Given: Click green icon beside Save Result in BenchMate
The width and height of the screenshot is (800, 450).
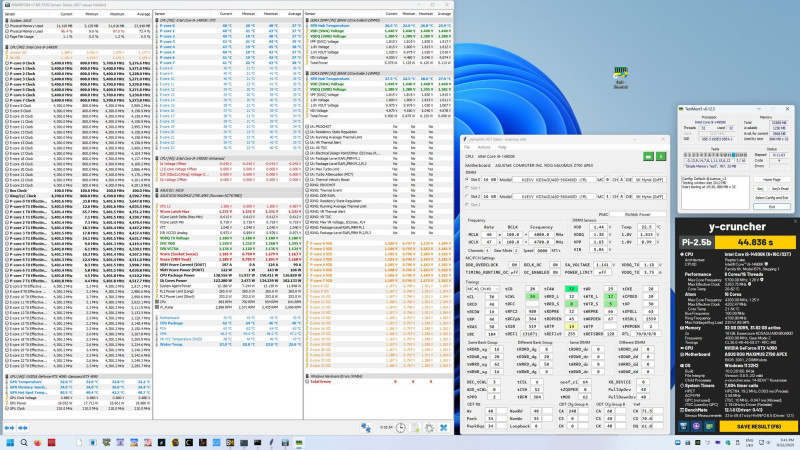Looking at the screenshot, I should click(x=709, y=426).
